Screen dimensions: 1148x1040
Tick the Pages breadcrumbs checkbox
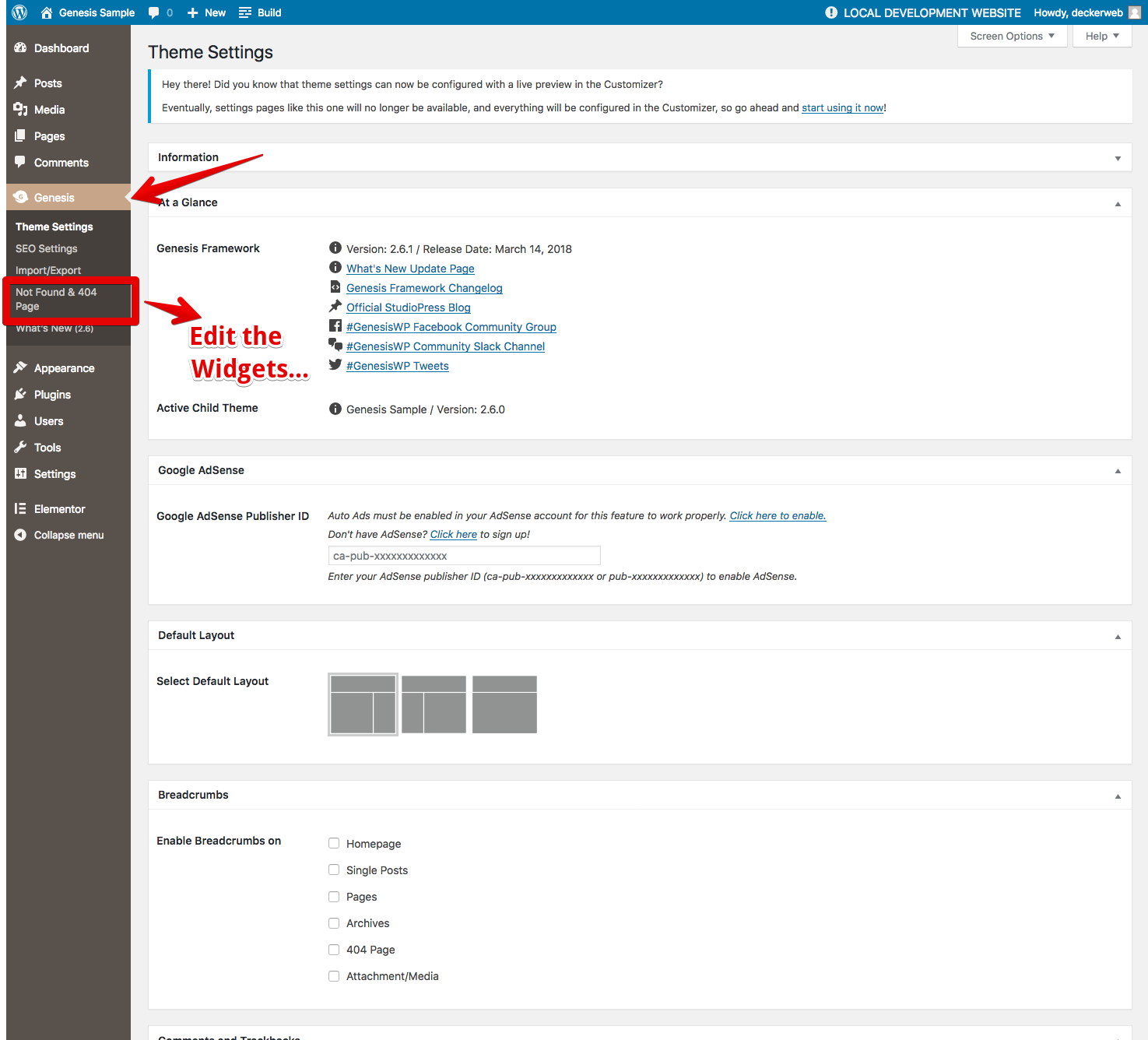tap(334, 896)
